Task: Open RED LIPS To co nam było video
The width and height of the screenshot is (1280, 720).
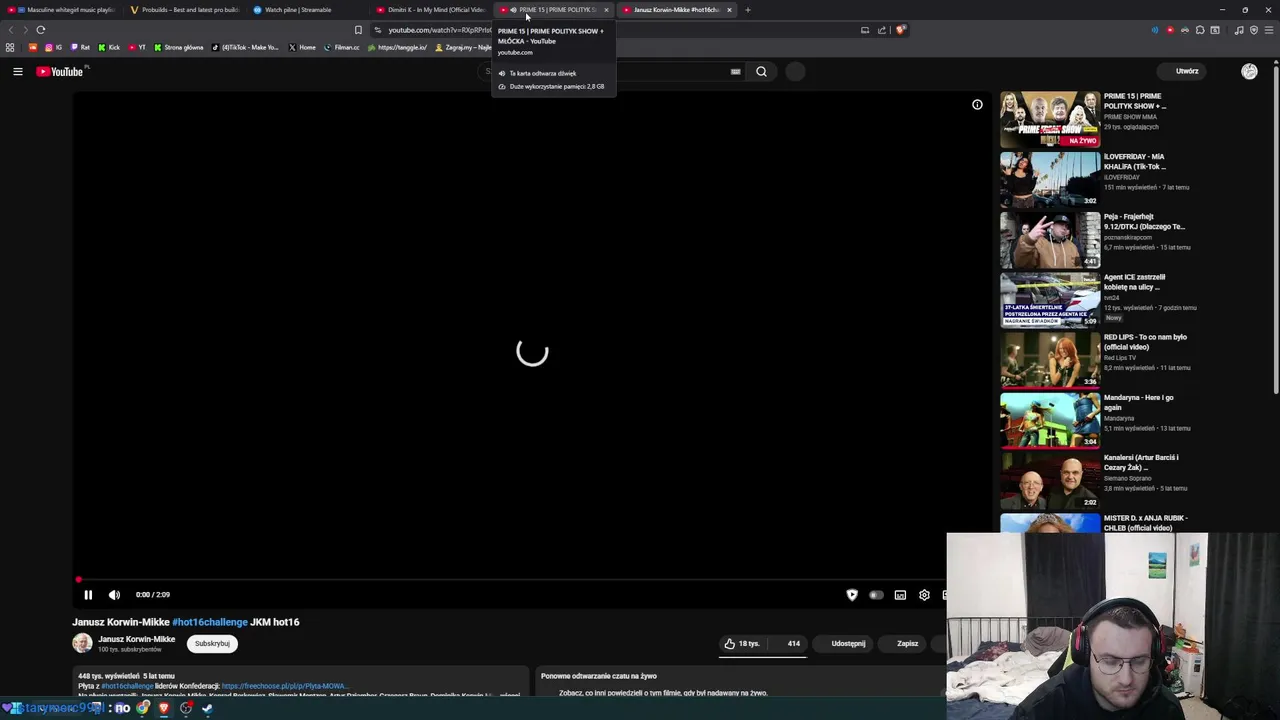Action: 1050,360
